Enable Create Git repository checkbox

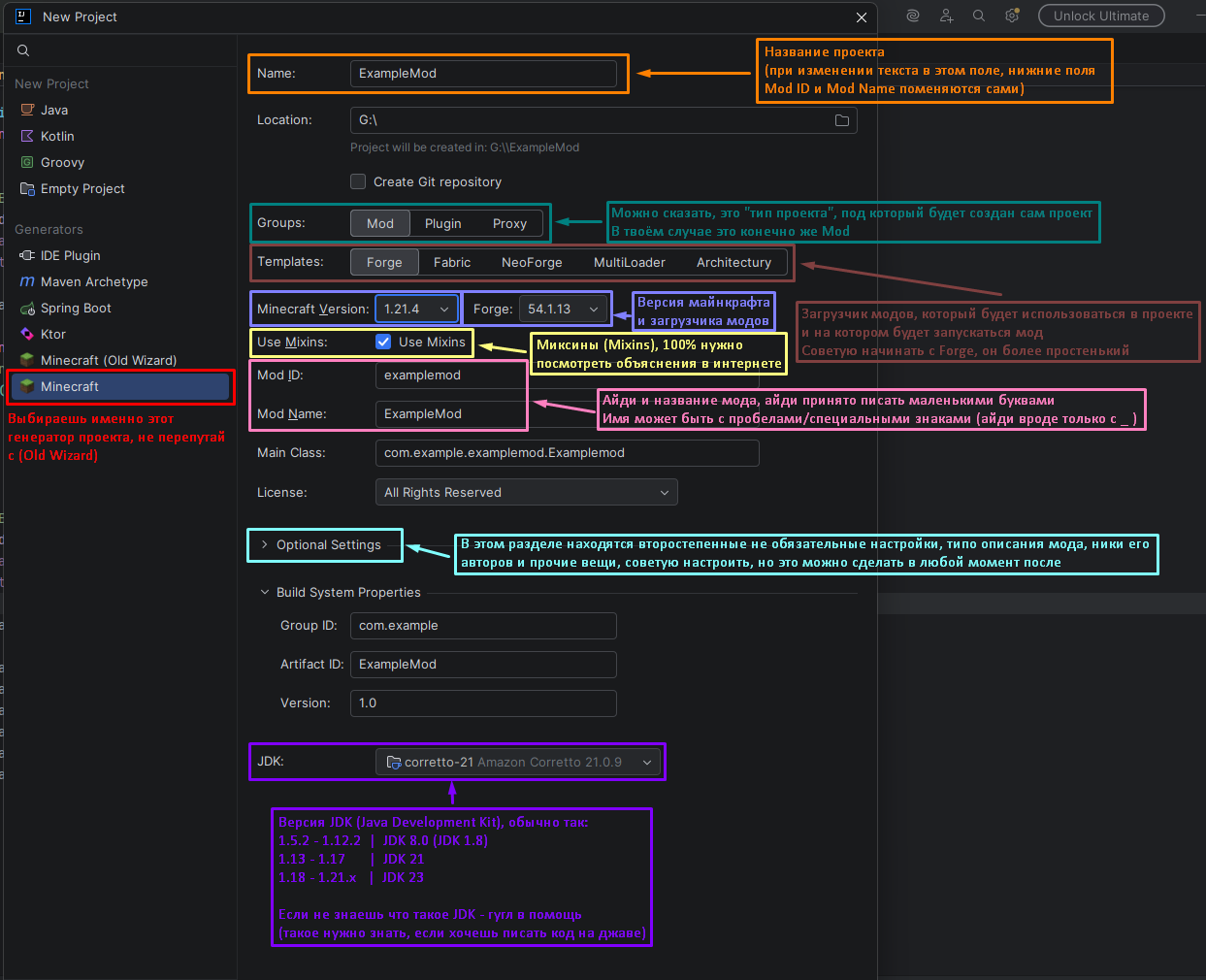coord(358,181)
